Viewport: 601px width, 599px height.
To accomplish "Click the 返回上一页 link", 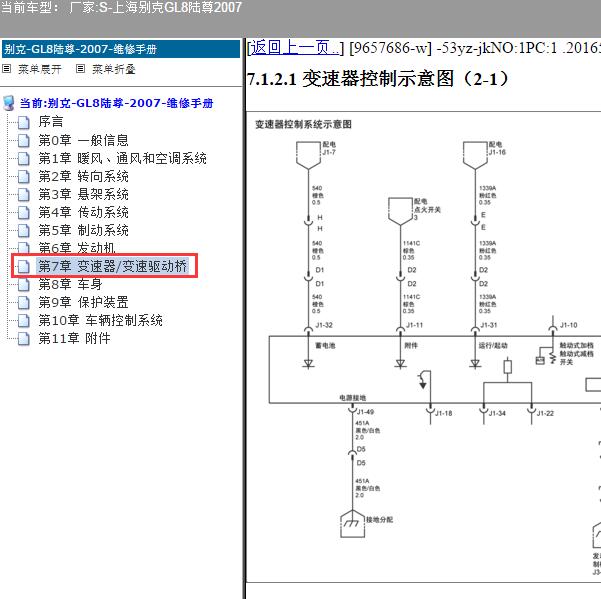I will (295, 48).
